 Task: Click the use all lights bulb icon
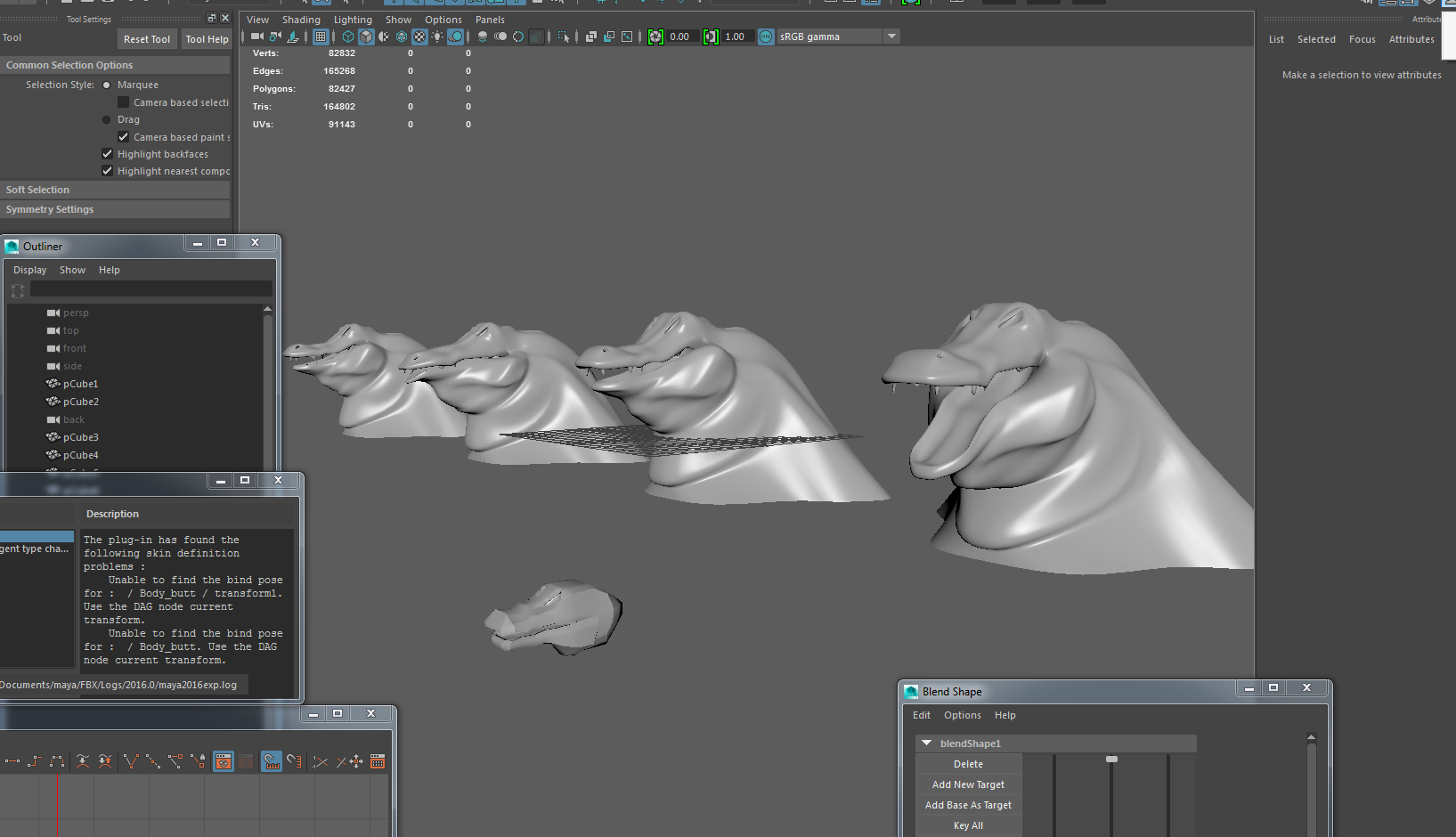pos(437,37)
